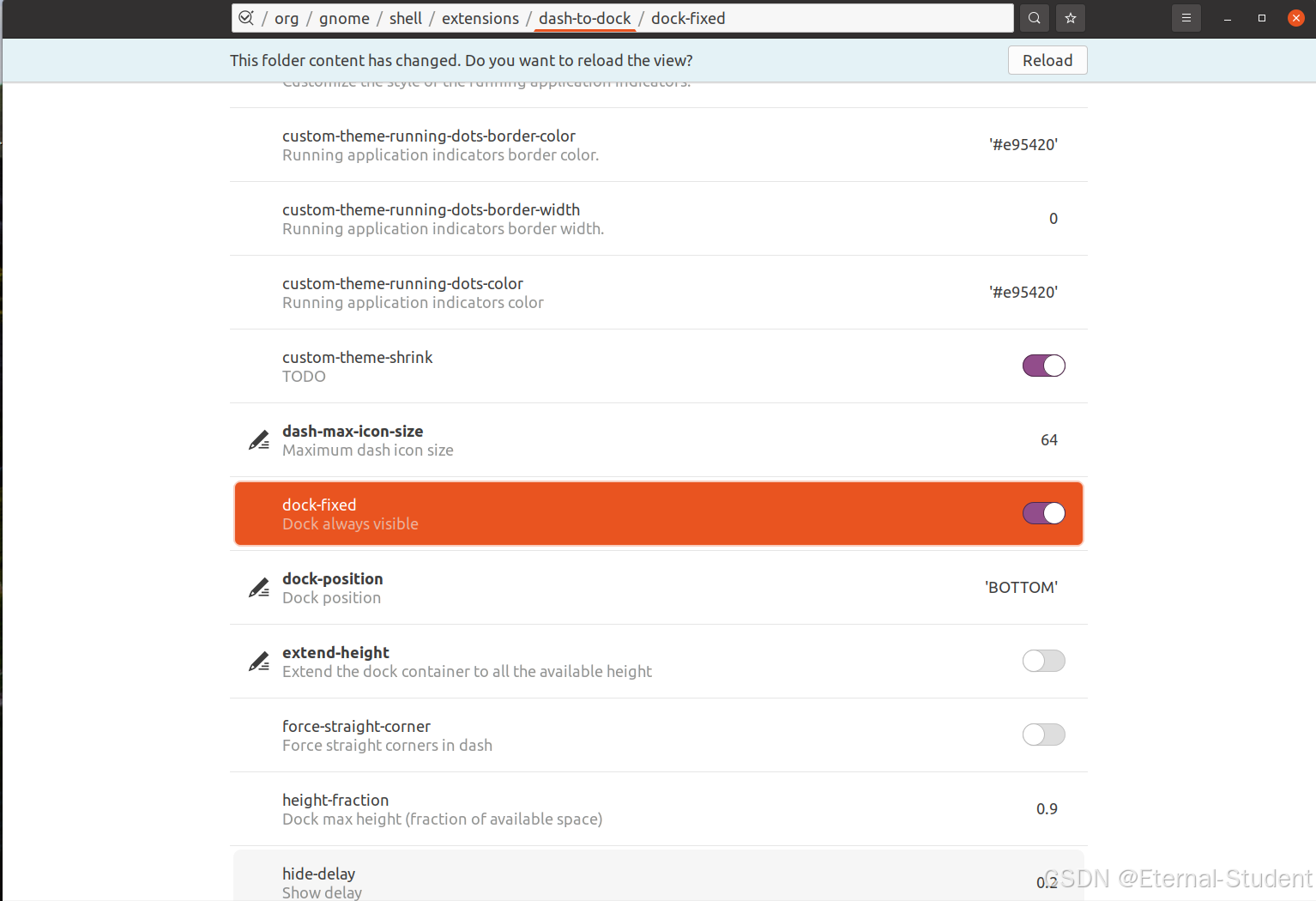Enable the force-straight-corner switch

click(1044, 735)
